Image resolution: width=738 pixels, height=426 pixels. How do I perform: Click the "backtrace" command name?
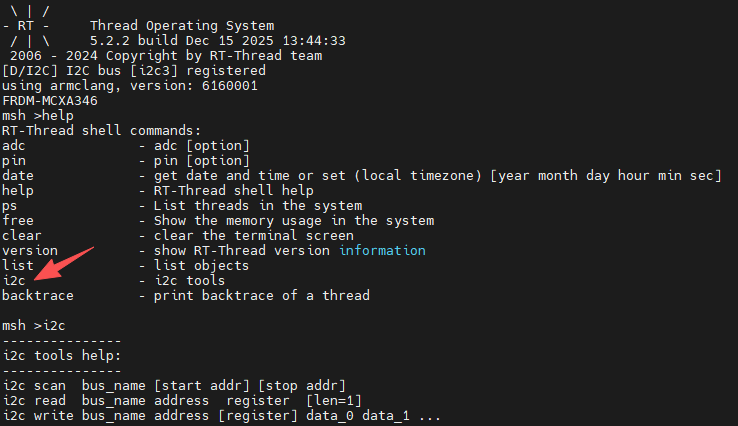coord(38,295)
